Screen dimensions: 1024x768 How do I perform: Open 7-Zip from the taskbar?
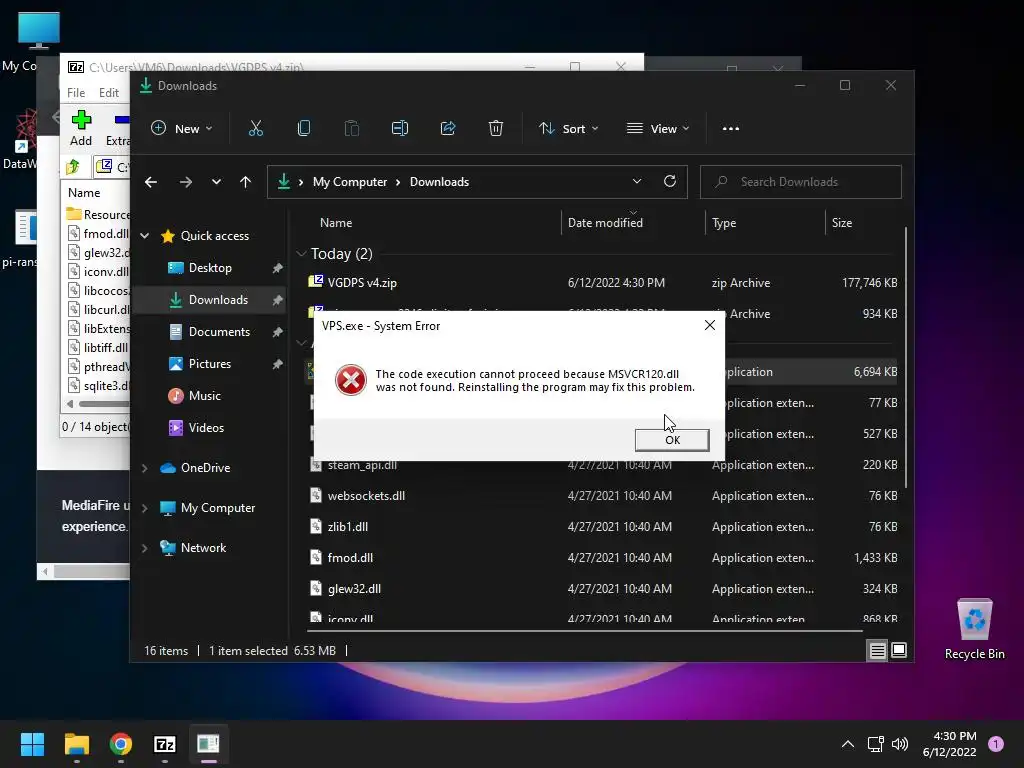pyautogui.click(x=165, y=744)
